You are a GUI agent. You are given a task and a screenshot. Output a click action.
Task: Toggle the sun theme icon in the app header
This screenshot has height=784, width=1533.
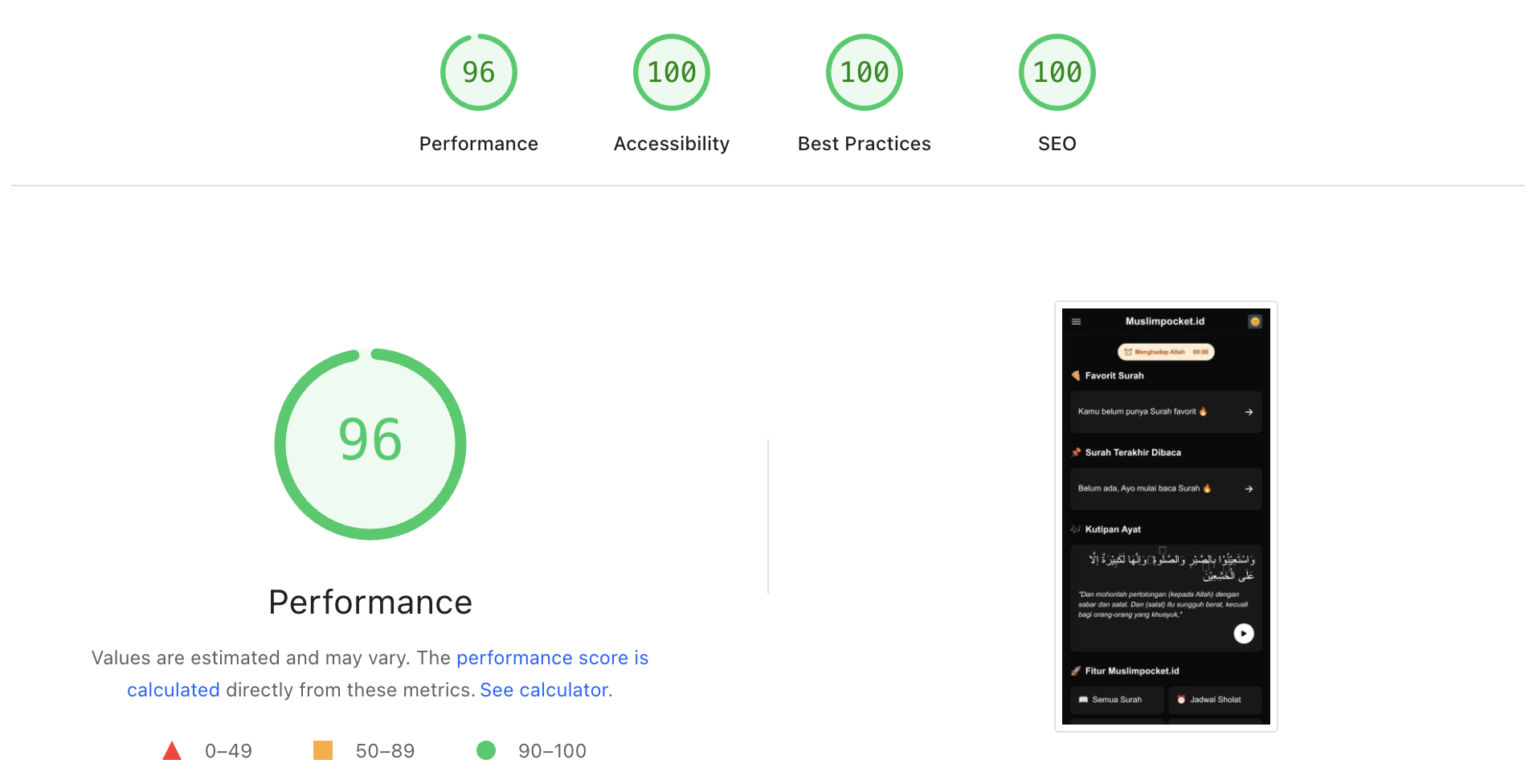pos(1255,321)
